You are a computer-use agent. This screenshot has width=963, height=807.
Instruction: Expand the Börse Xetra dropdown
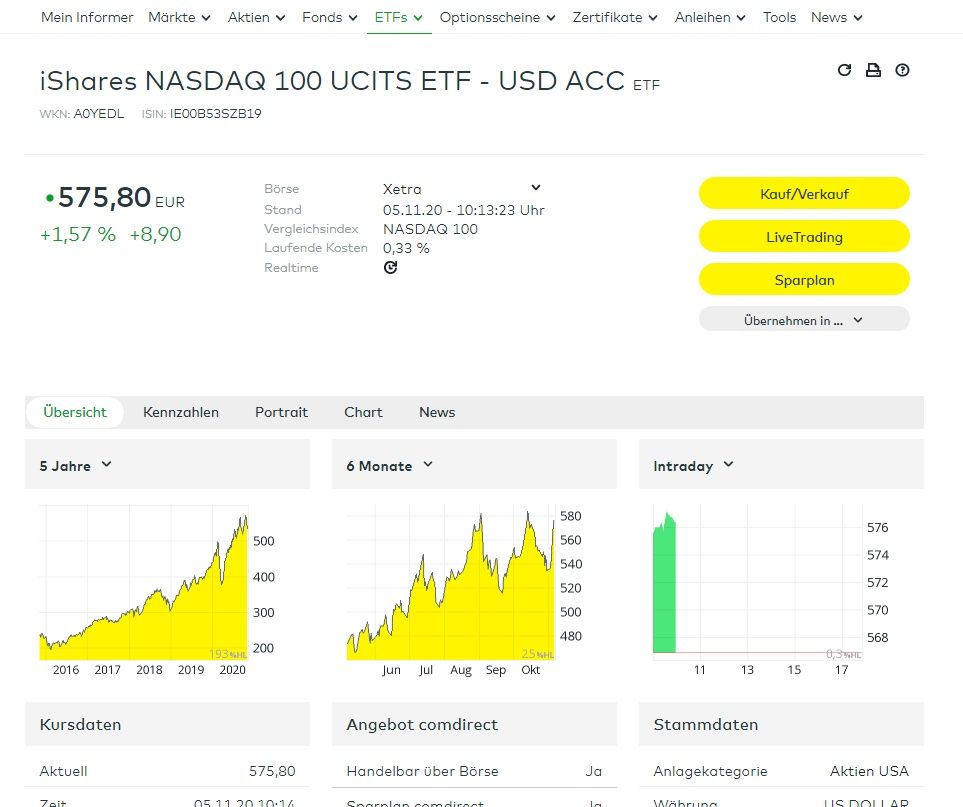pos(535,188)
